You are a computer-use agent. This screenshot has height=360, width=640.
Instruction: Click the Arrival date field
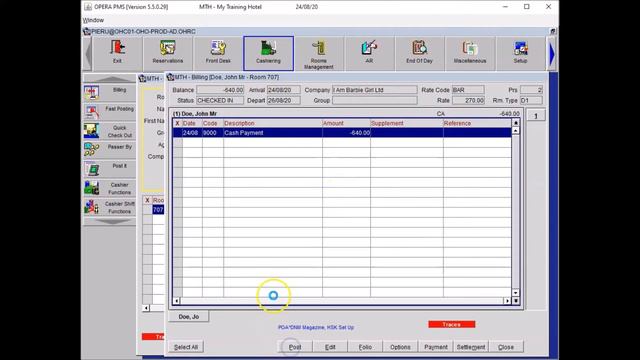284,90
